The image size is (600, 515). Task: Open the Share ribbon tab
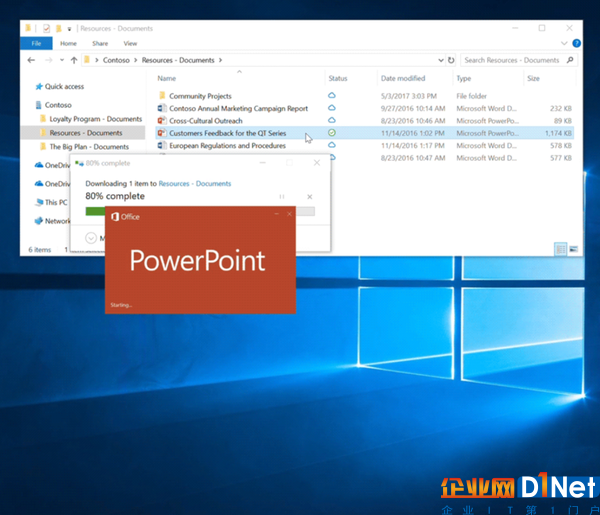tap(100, 43)
